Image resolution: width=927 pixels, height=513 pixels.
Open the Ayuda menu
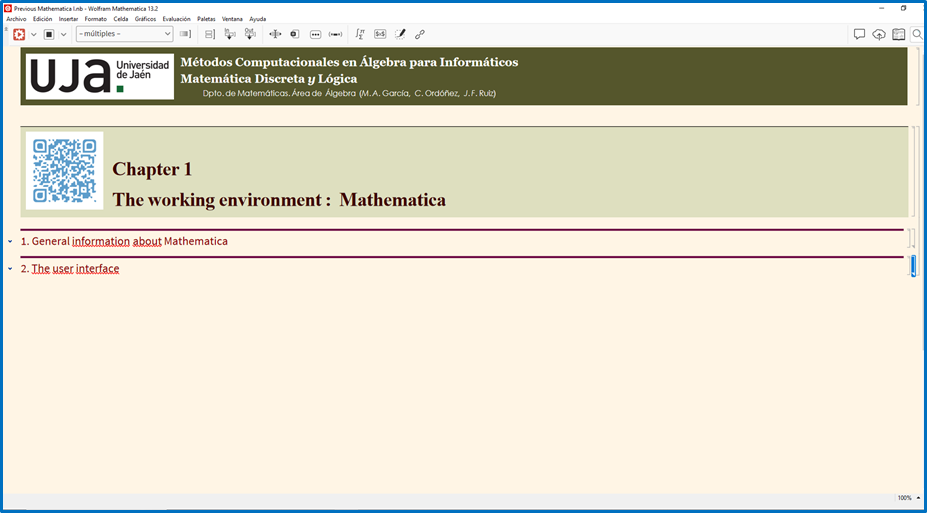click(257, 19)
